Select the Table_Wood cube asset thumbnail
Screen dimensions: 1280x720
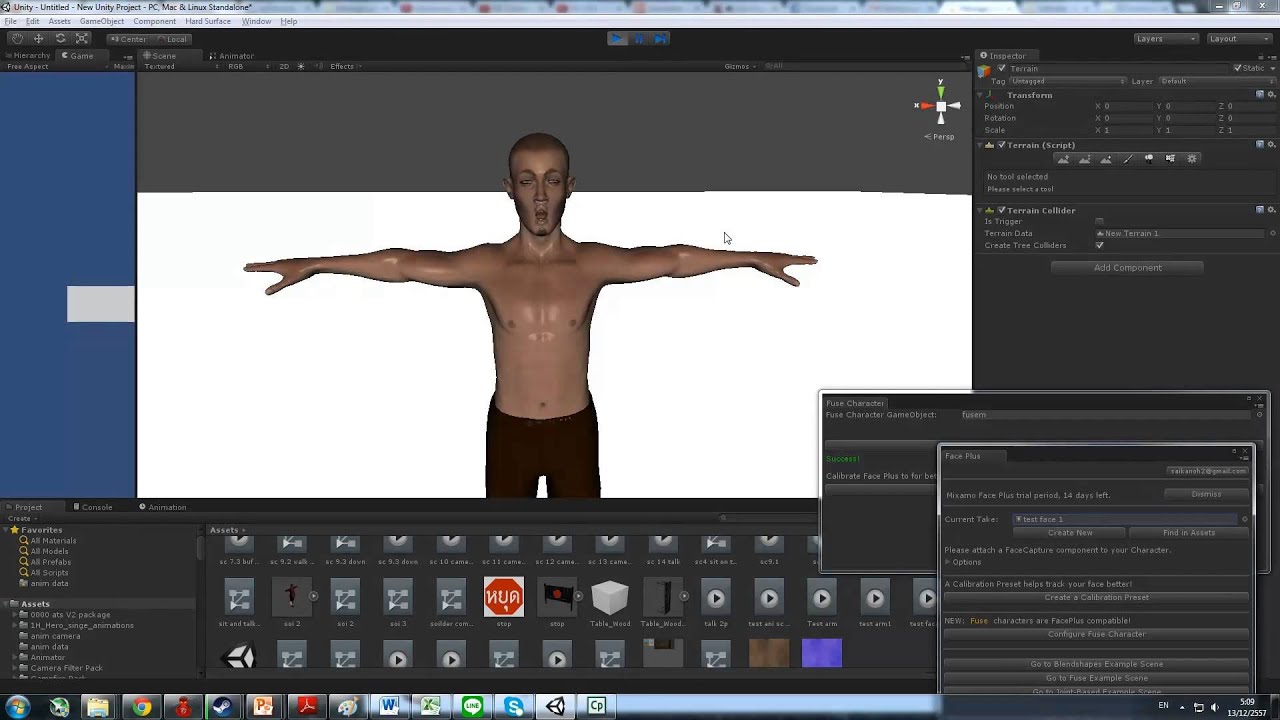coord(610,598)
